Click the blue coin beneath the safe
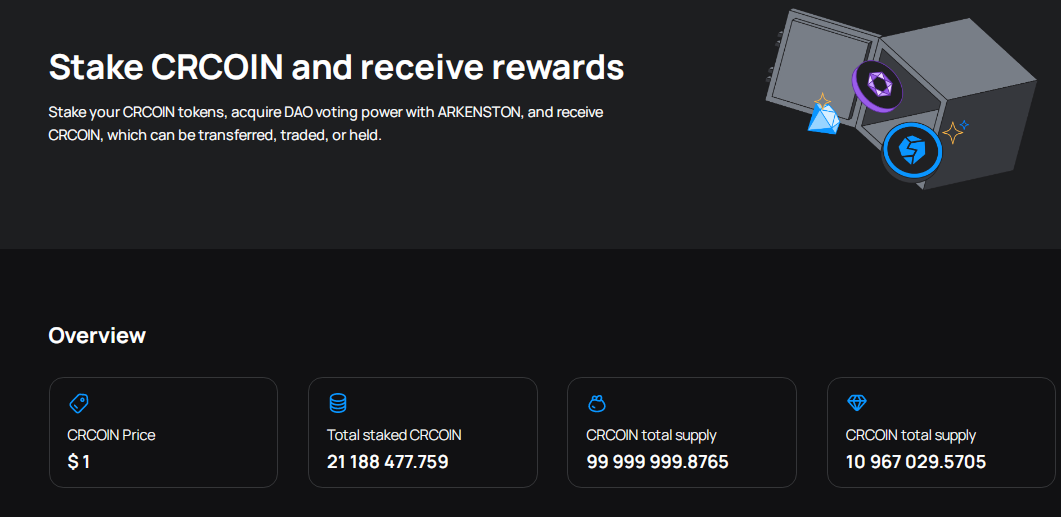 [x=911, y=152]
